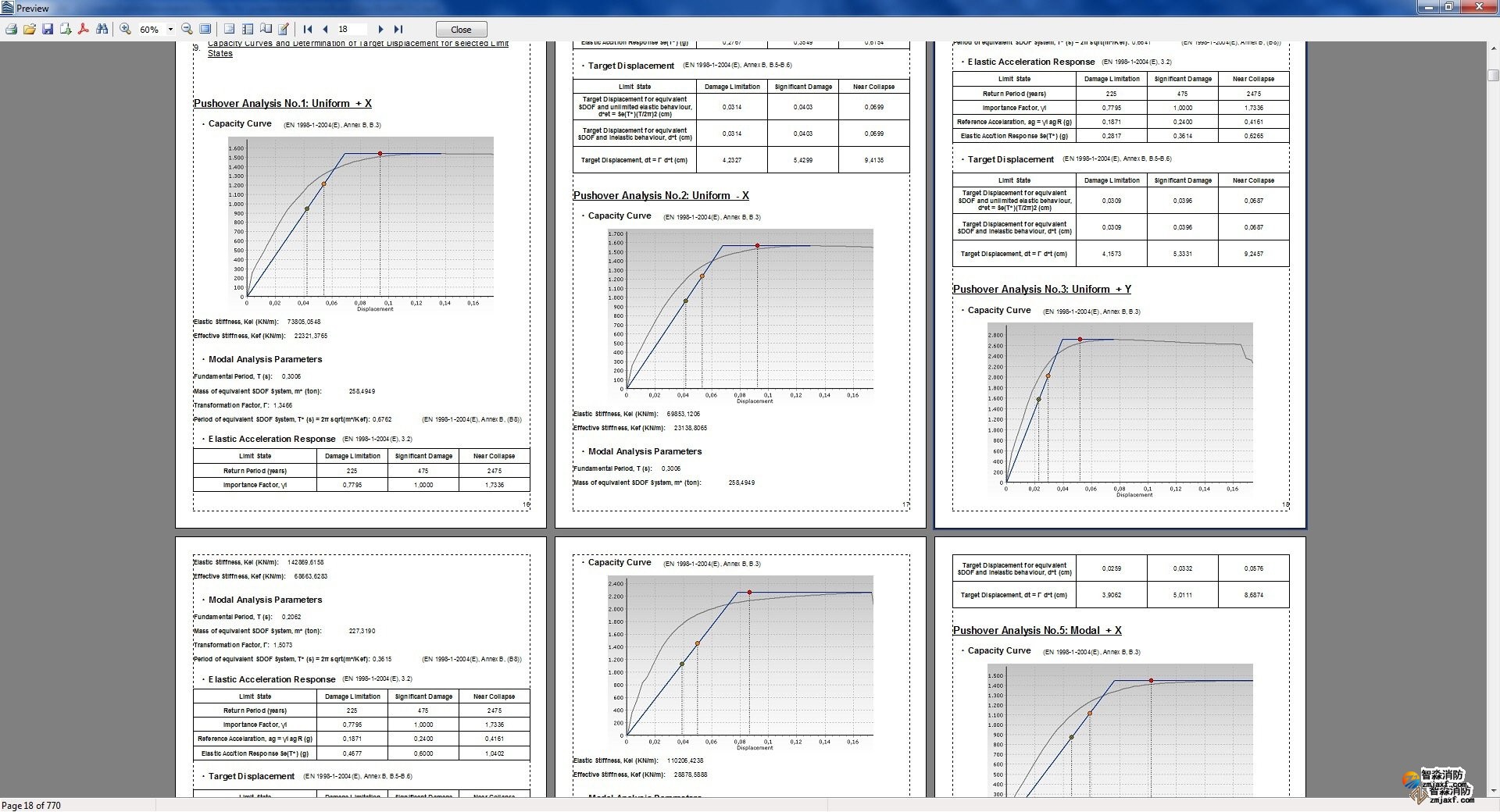This screenshot has width=1500, height=812.
Task: Open a saved report file
Action: click(x=29, y=29)
